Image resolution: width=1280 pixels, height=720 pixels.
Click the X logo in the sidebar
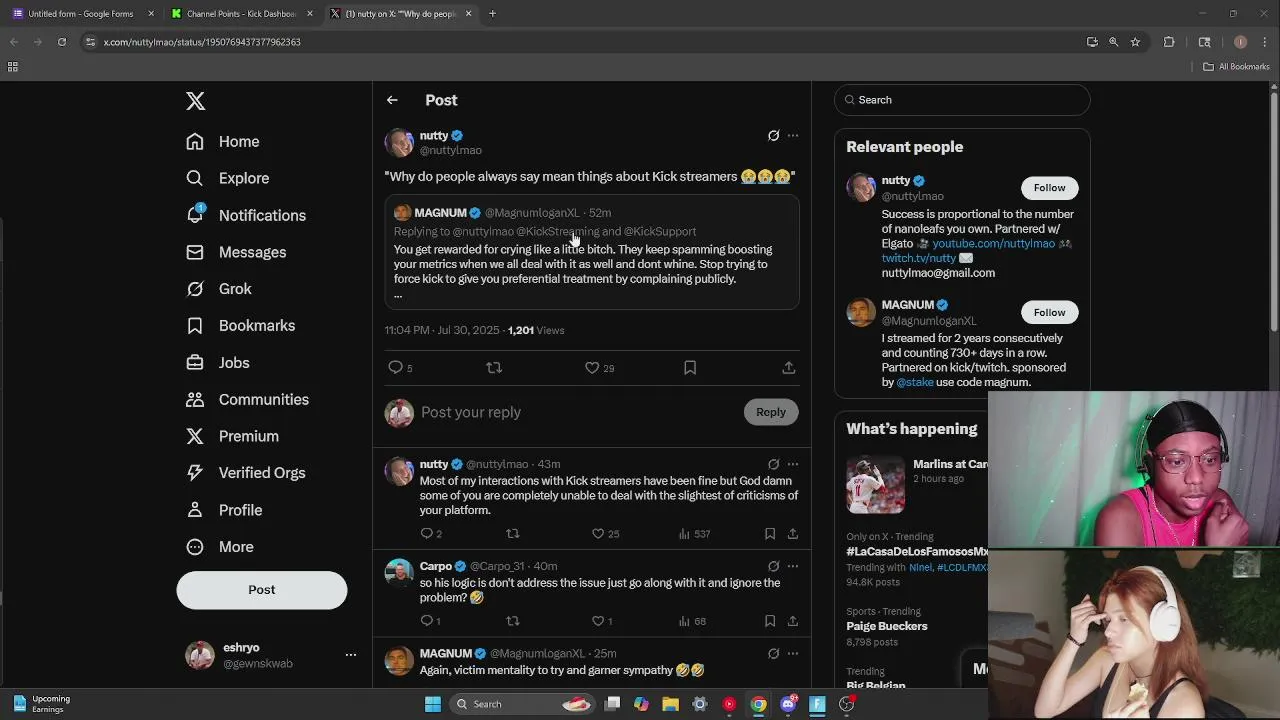point(196,101)
